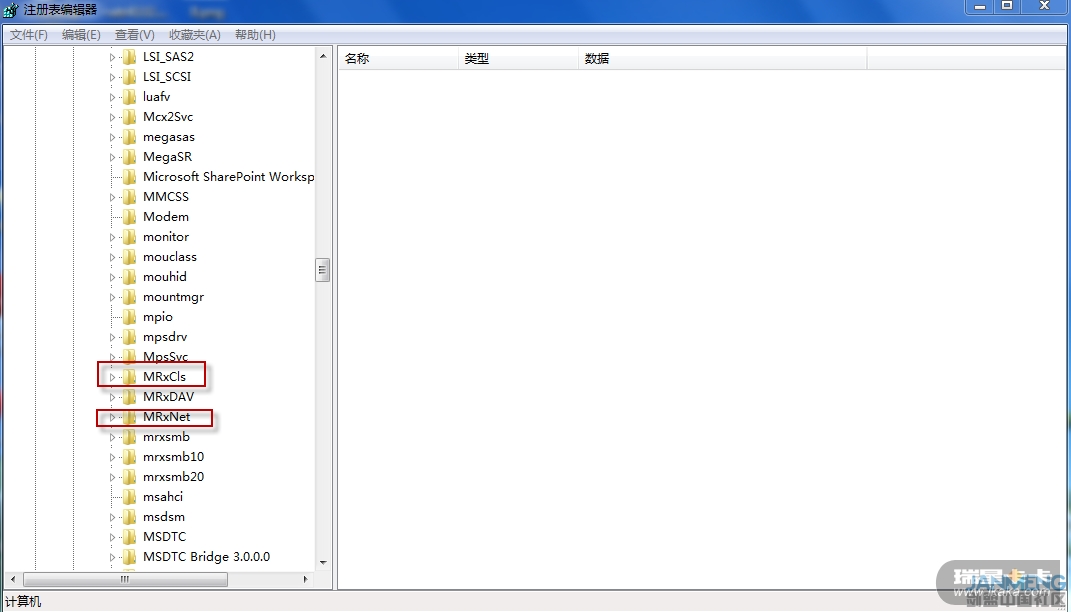The width and height of the screenshot is (1071, 612).
Task: Expand the mrxsmb20 tree node
Action: [113, 477]
